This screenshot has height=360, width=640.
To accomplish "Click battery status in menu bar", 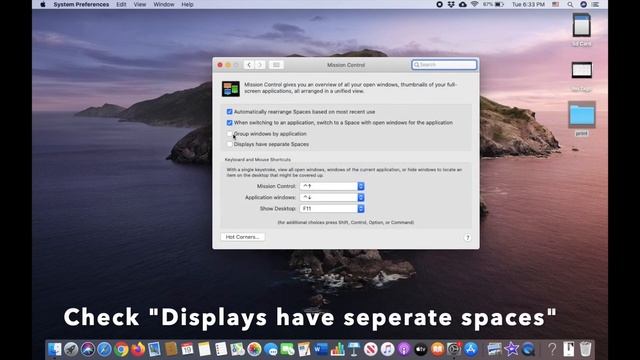I will pos(494,4).
